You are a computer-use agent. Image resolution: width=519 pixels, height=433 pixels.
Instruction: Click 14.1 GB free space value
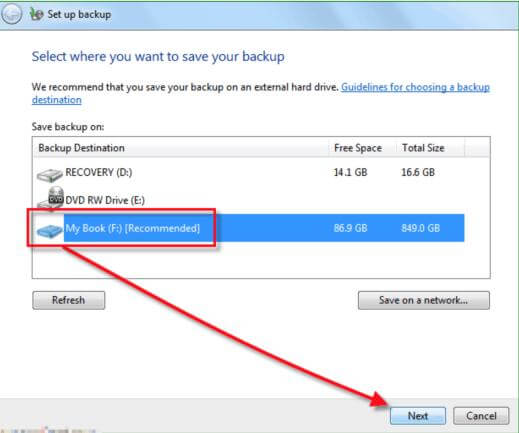[x=350, y=172]
